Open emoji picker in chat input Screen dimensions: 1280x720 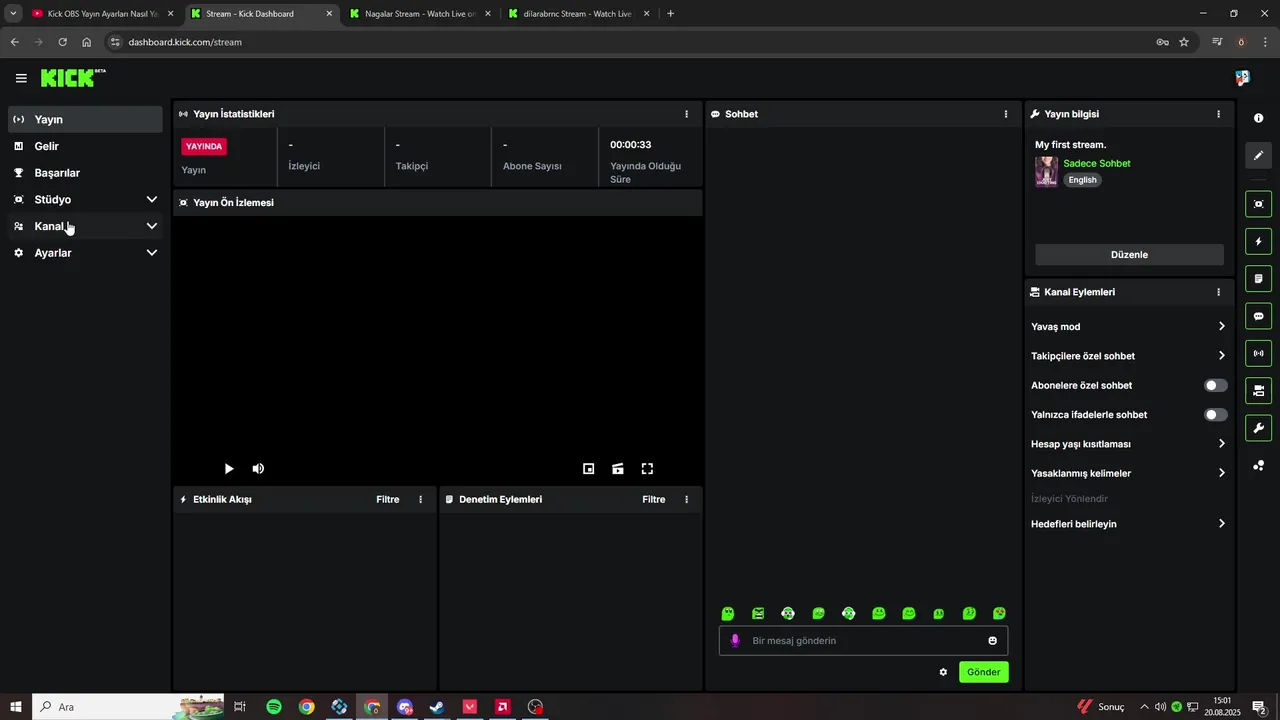click(993, 641)
